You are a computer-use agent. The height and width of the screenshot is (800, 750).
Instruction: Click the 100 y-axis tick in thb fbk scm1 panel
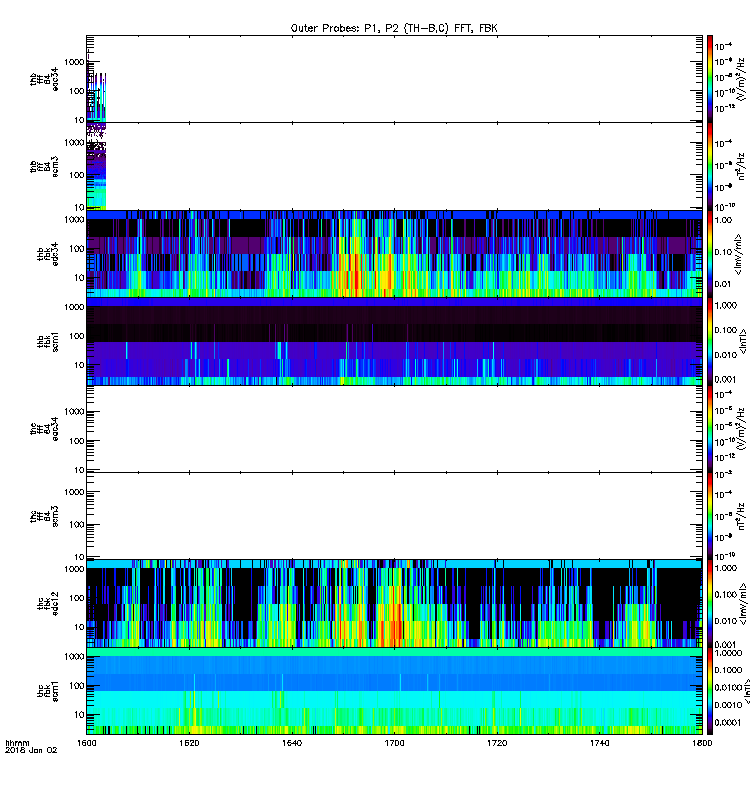[x=77, y=336]
